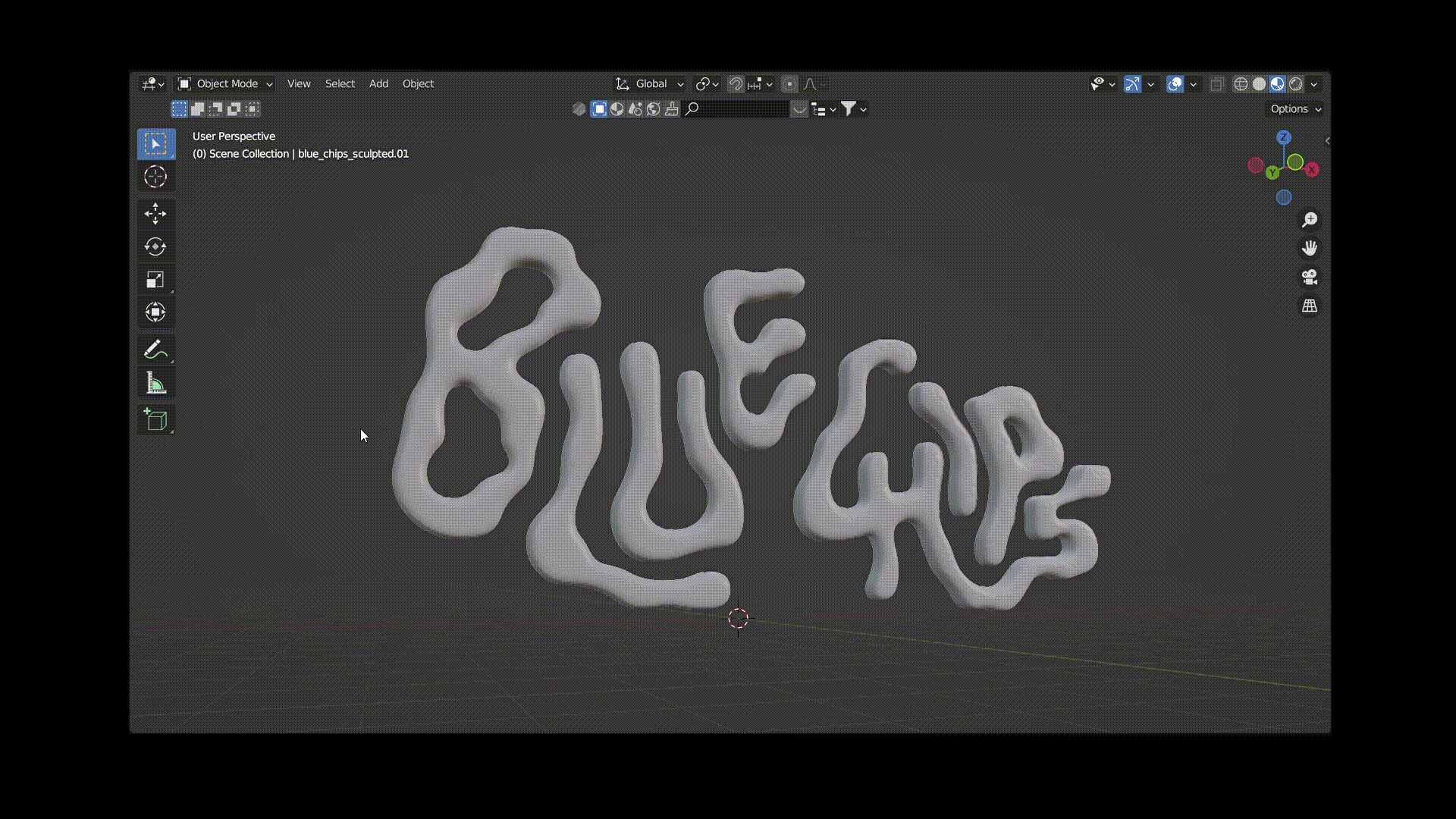Screen dimensions: 1456x819
Task: Set selection mode to Subtract
Action: coord(215,109)
